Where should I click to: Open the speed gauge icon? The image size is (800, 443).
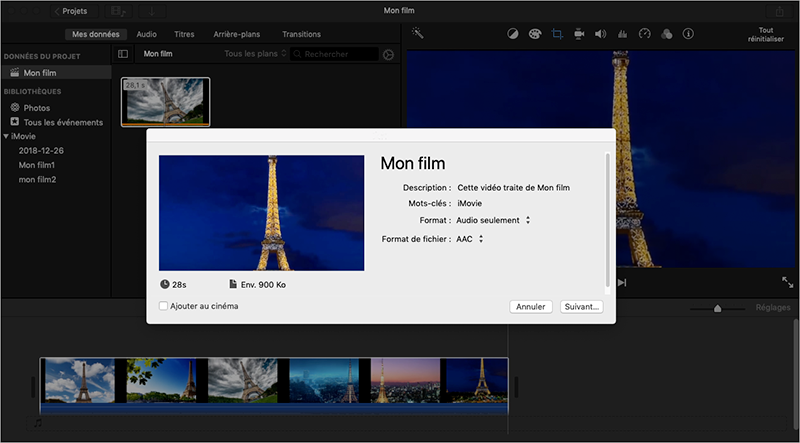645,34
